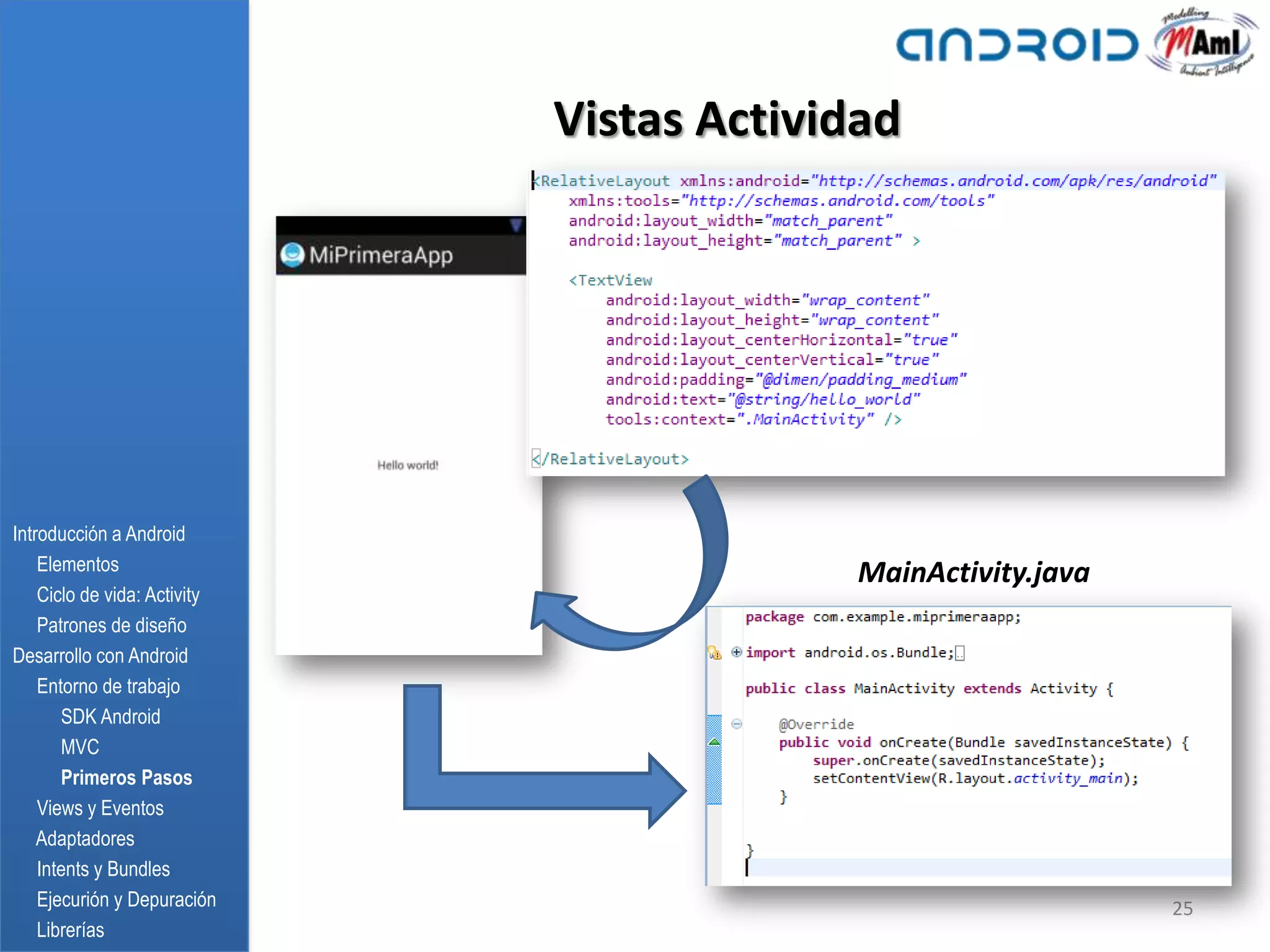Click the MiPrimeraApp title in the action bar

pos(381,255)
